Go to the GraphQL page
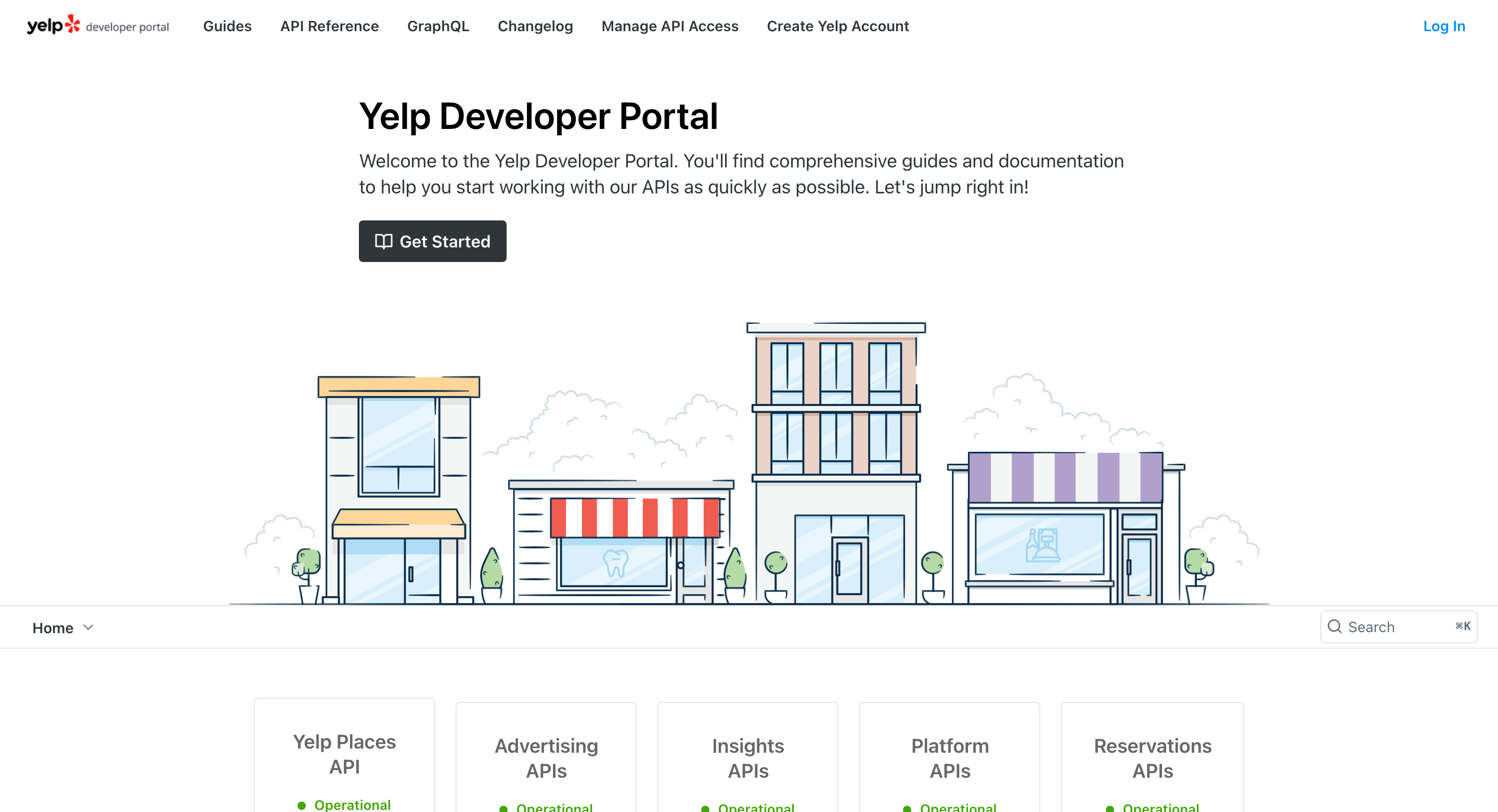Image resolution: width=1498 pixels, height=812 pixels. 438,26
